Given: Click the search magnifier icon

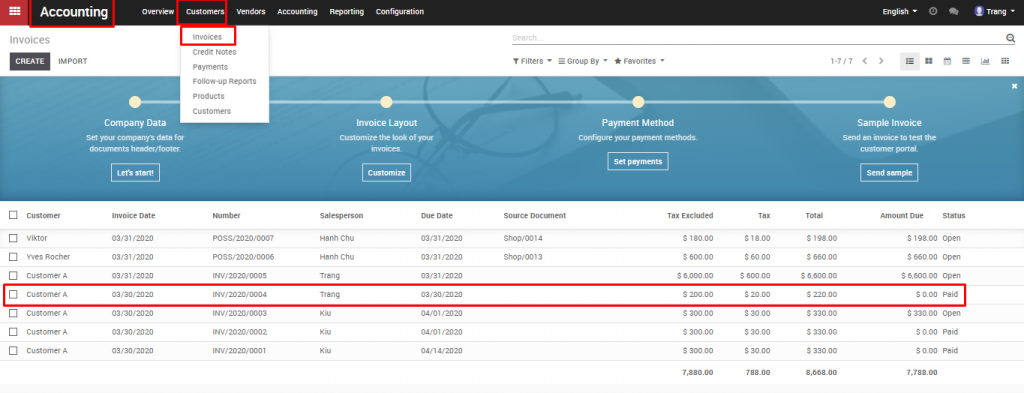Looking at the screenshot, I should [x=1011, y=38].
